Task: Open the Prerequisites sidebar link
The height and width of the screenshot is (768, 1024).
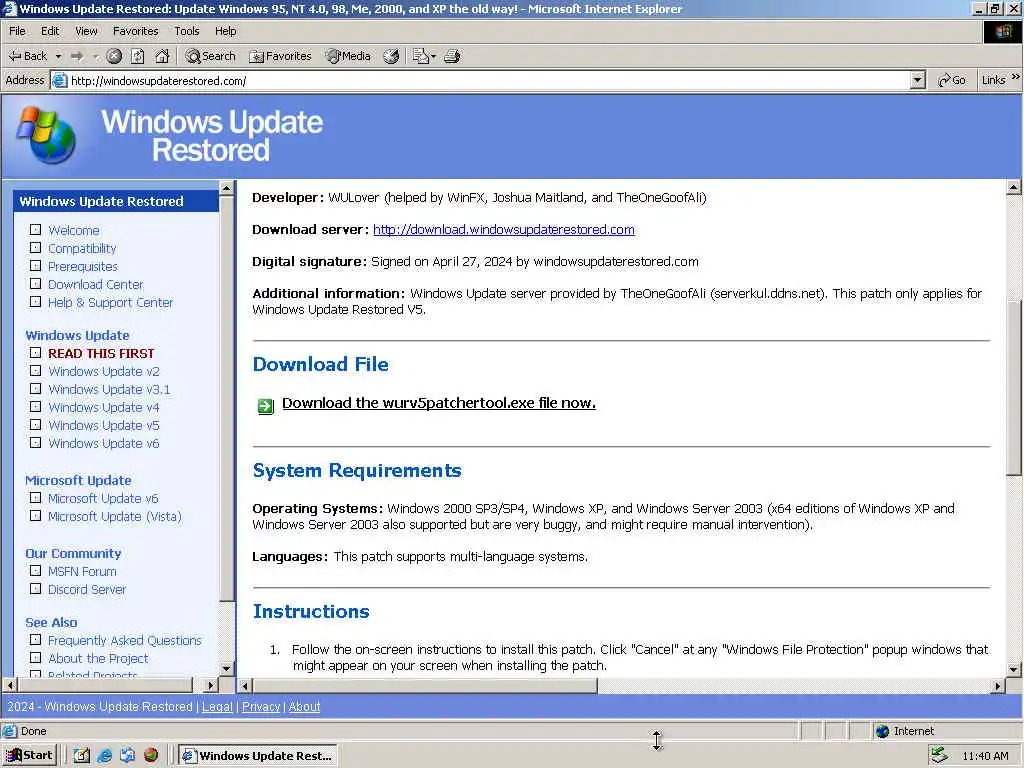Action: click(83, 266)
